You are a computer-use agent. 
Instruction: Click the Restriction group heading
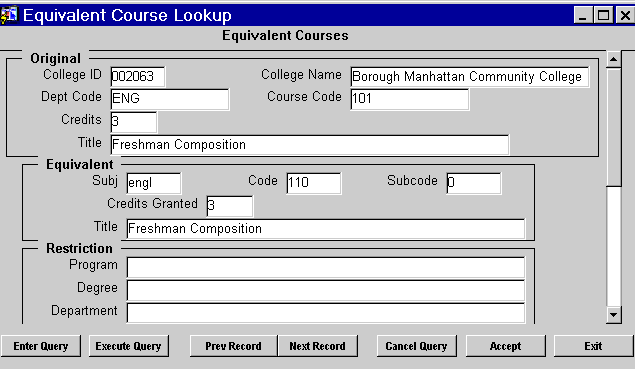pyautogui.click(x=79, y=248)
